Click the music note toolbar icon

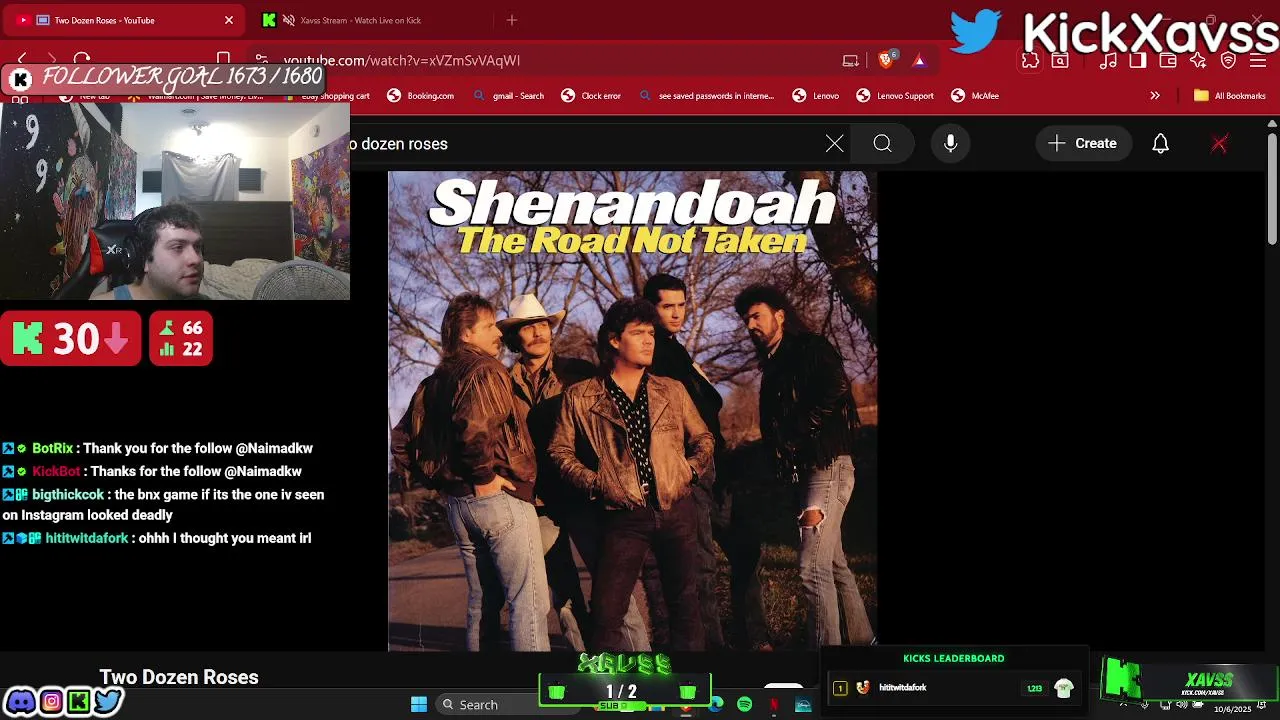click(1108, 61)
